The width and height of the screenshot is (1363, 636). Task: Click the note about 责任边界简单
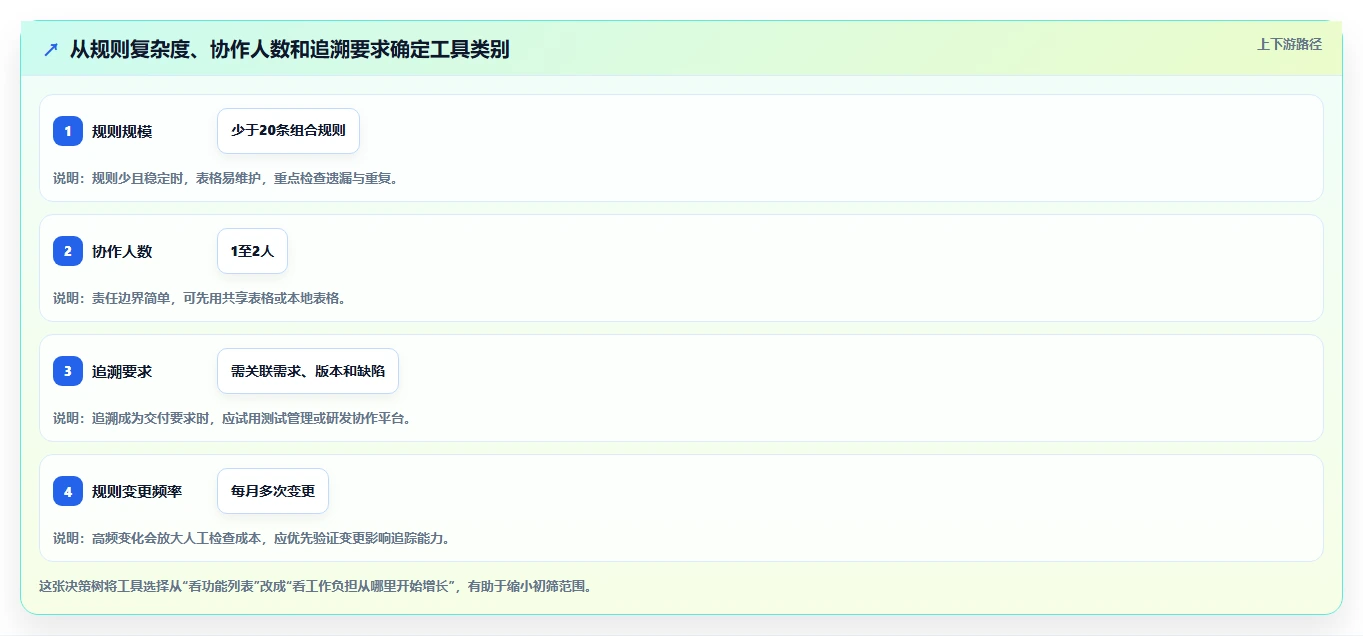click(x=199, y=298)
